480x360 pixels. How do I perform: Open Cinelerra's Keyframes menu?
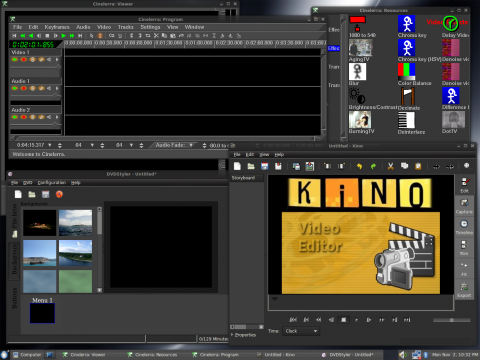click(x=57, y=27)
